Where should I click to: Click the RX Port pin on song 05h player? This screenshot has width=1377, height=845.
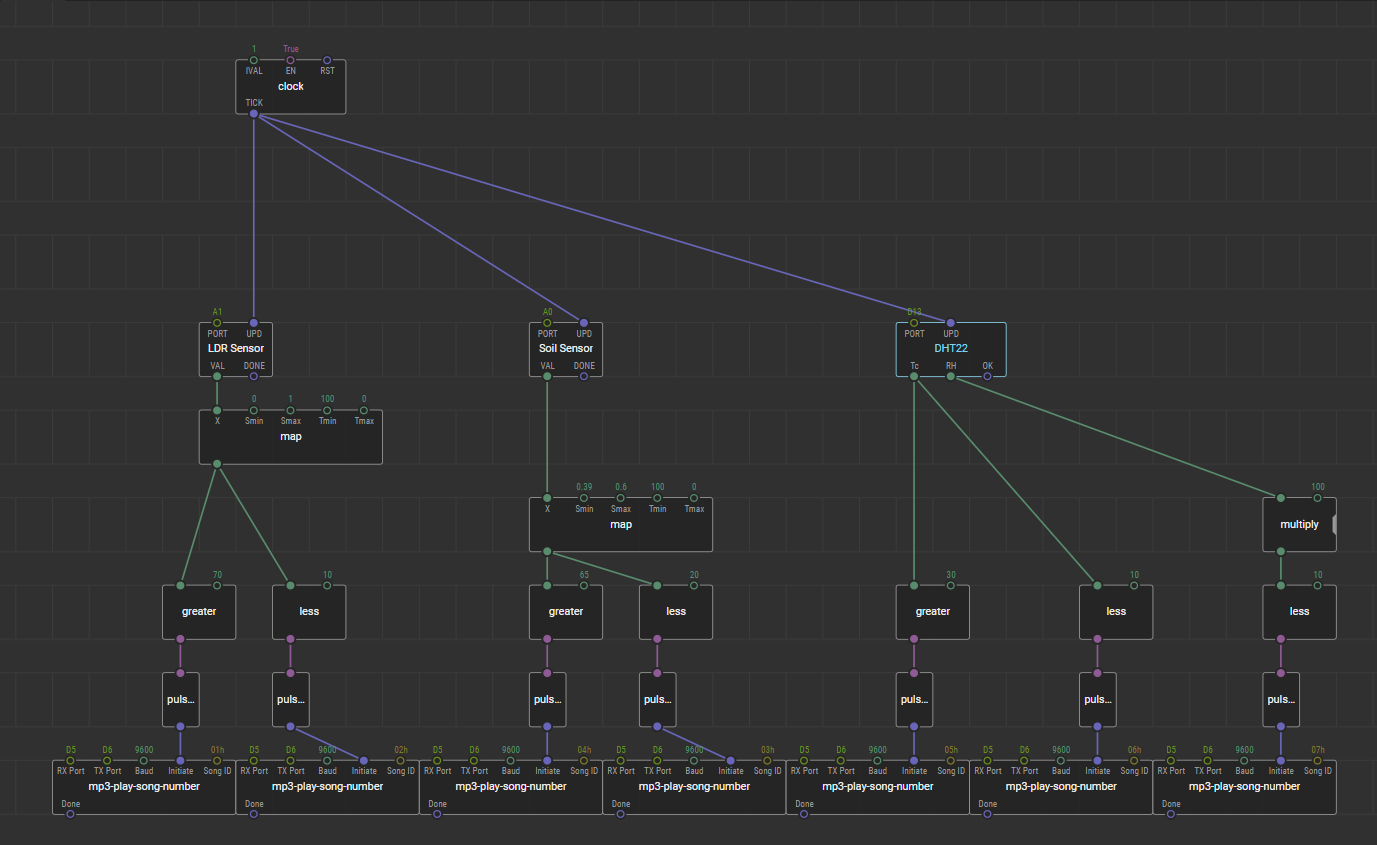point(804,760)
